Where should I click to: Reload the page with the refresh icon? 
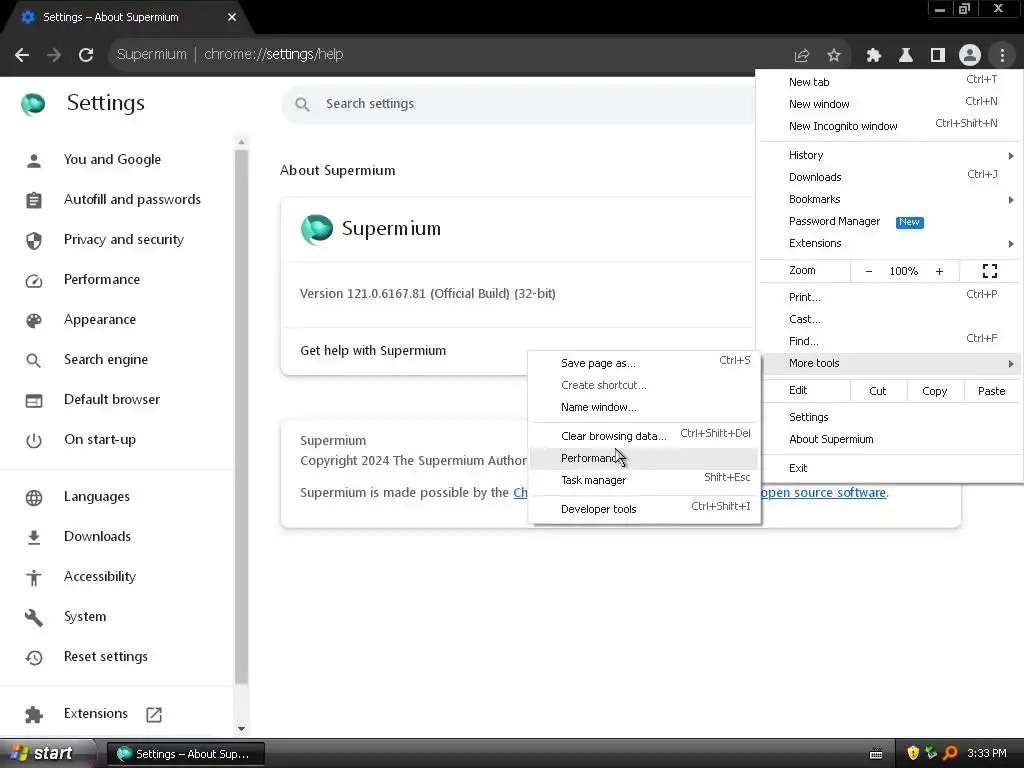pos(86,55)
